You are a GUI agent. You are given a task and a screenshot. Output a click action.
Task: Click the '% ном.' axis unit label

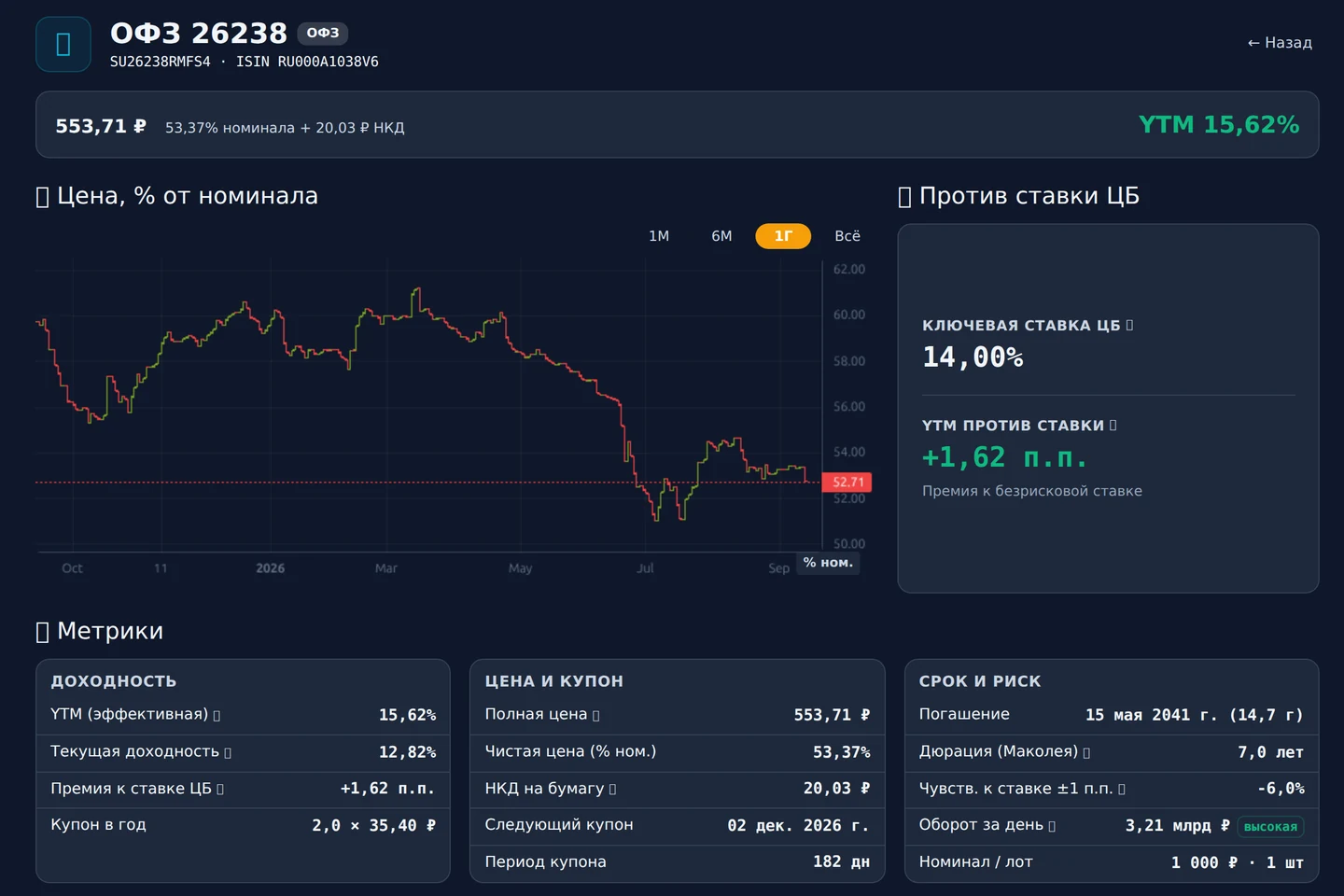[829, 563]
